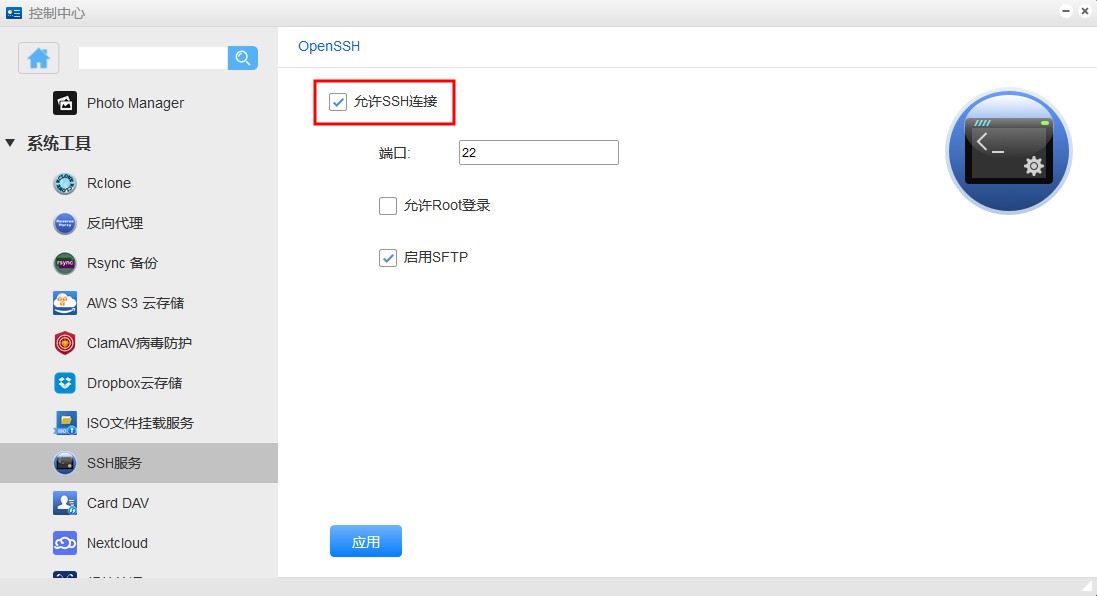1097x596 pixels.
Task: Click the Home icon button
Action: (39, 58)
